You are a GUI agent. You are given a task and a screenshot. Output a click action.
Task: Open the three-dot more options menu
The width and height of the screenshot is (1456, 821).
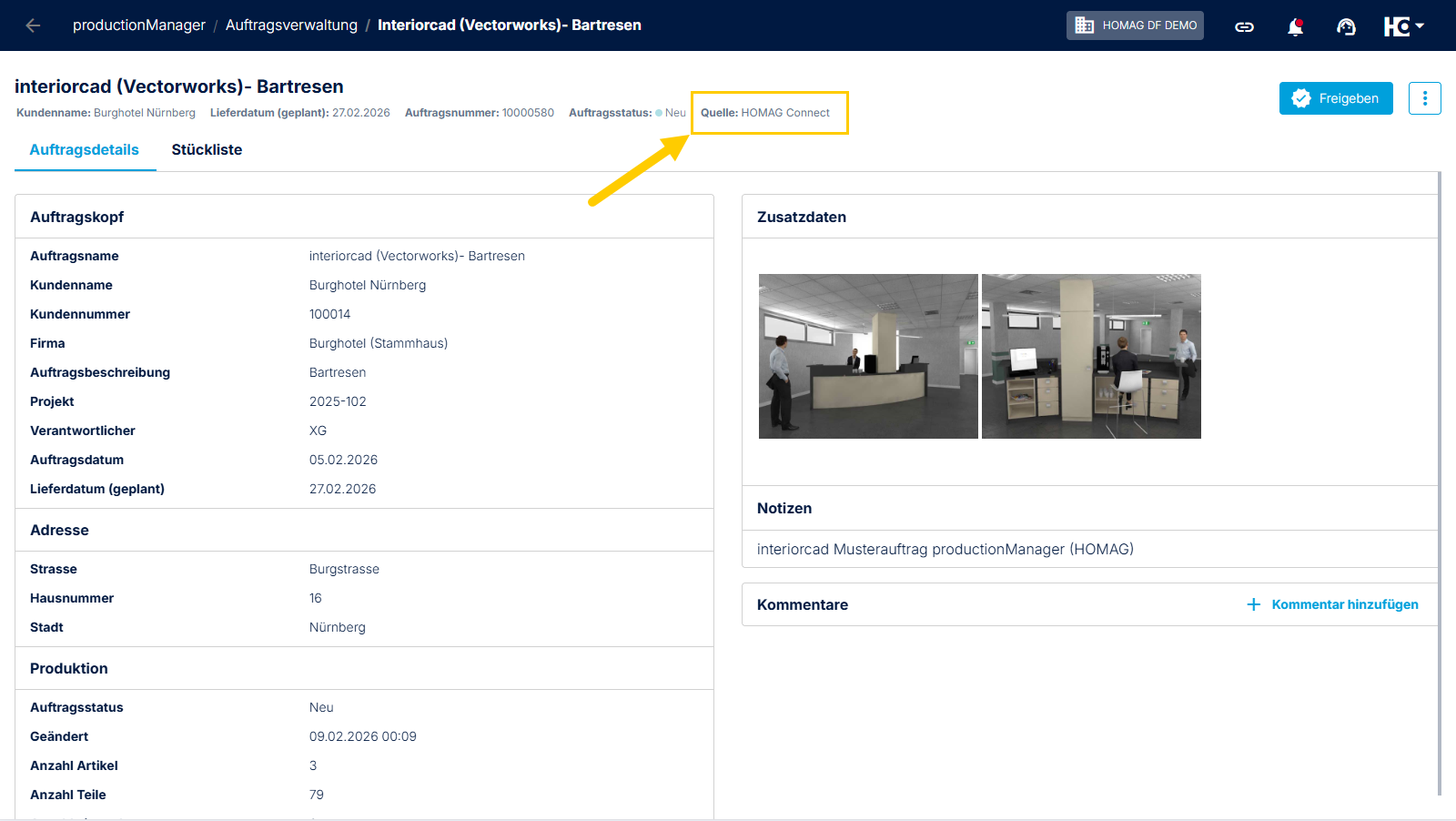pyautogui.click(x=1424, y=98)
